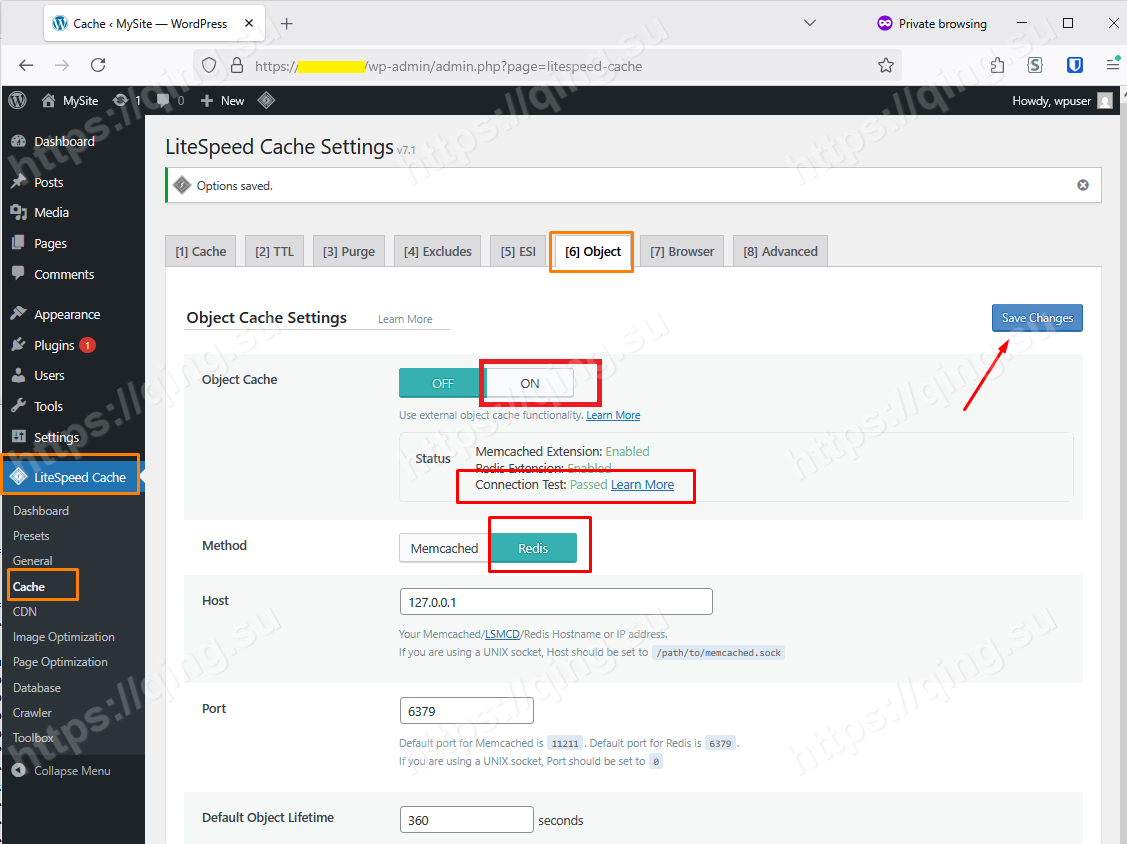Image resolution: width=1127 pixels, height=844 pixels.
Task: Open the [8] Advanced tab
Action: coord(781,252)
